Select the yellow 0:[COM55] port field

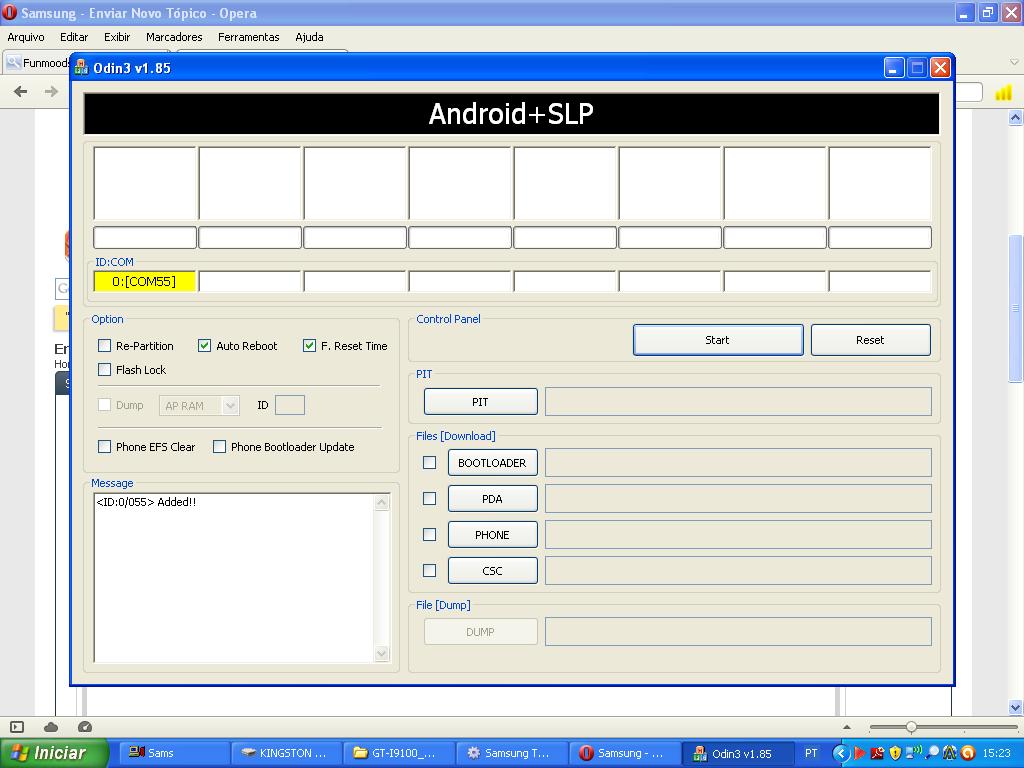(x=144, y=281)
